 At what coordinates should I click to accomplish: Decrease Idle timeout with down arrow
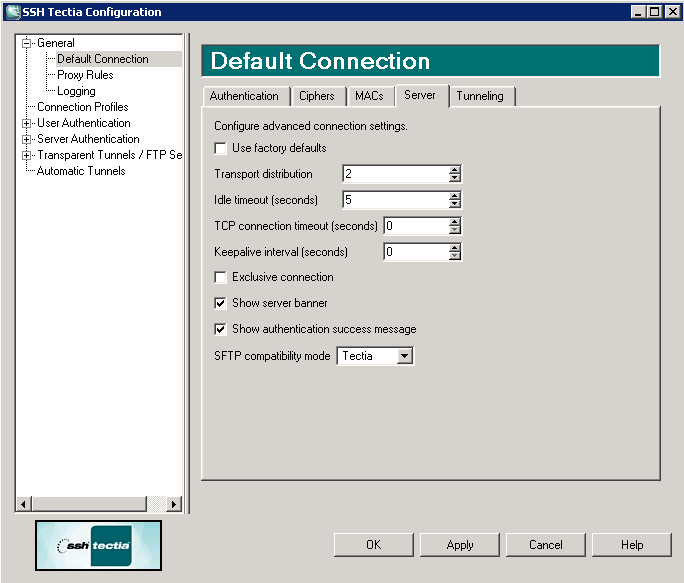click(x=455, y=204)
